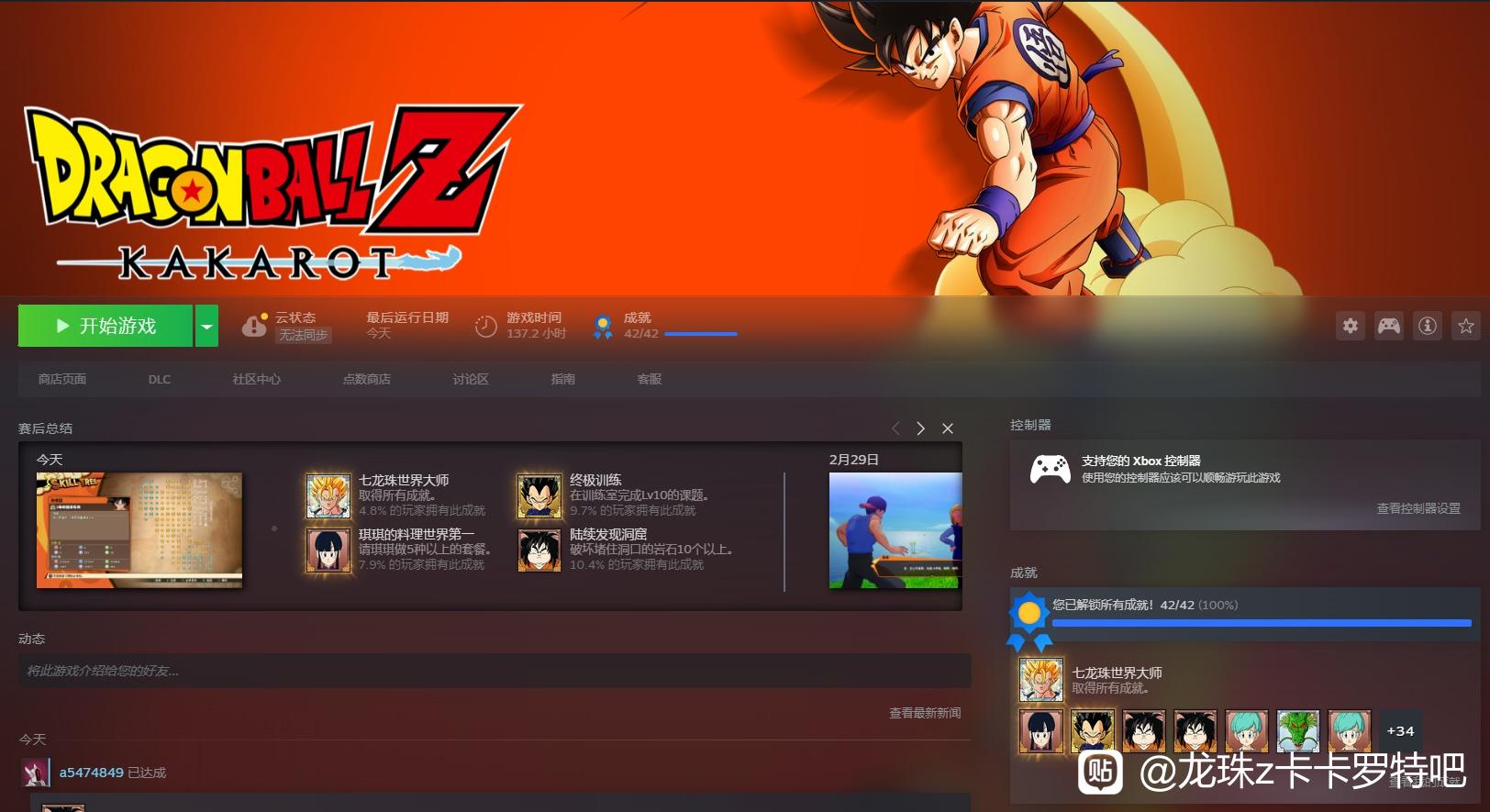Open the dropdown arrow beside 开始游戏
The width and height of the screenshot is (1490, 812).
[x=207, y=326]
